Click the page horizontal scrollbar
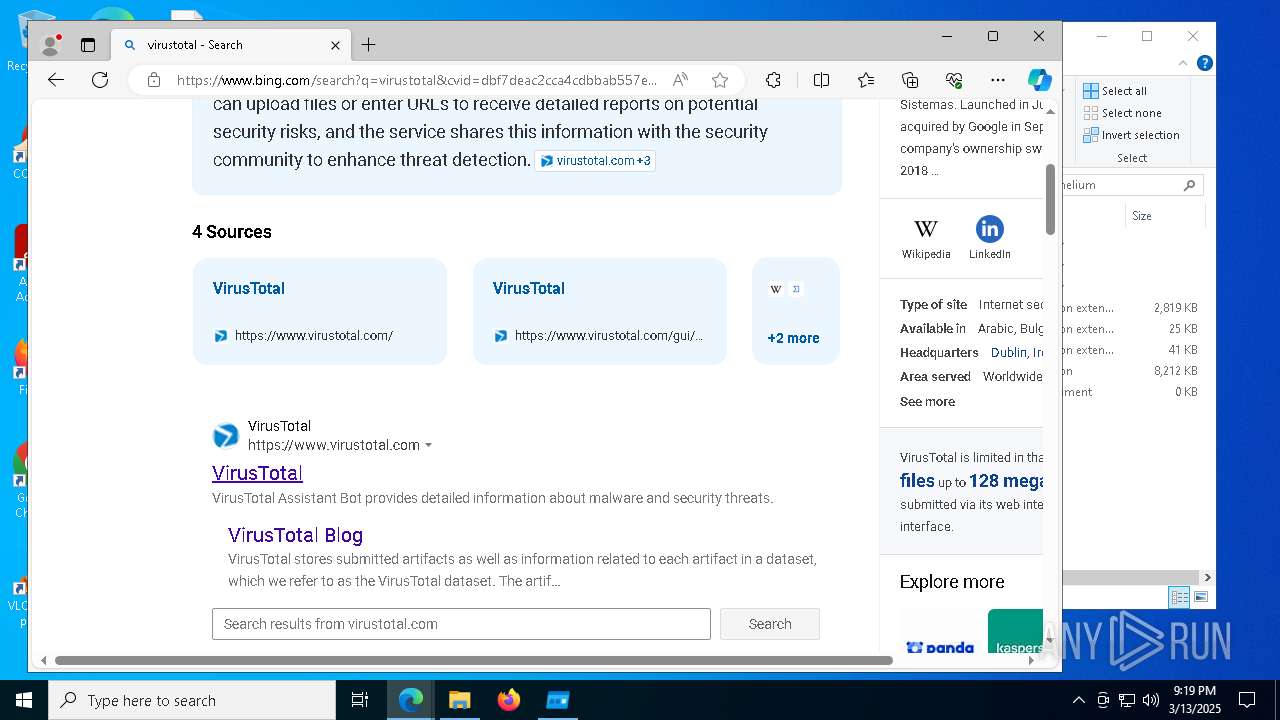Screen dimensions: 1280x720 [x=473, y=660]
